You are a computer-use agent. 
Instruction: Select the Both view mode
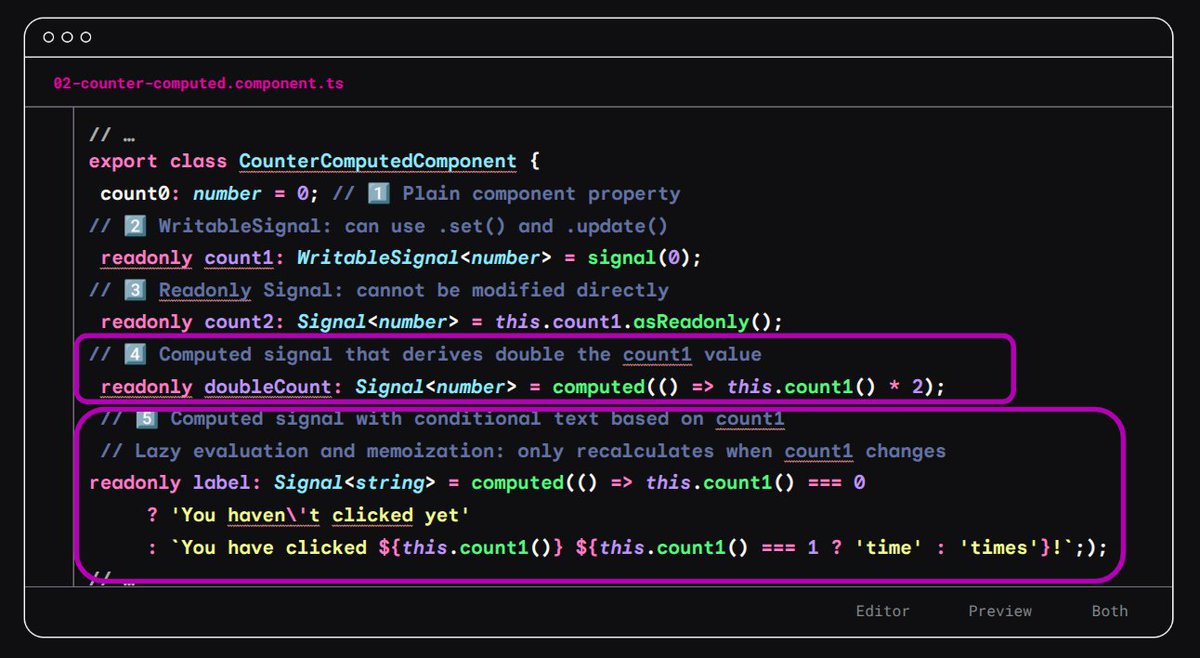pos(1108,610)
